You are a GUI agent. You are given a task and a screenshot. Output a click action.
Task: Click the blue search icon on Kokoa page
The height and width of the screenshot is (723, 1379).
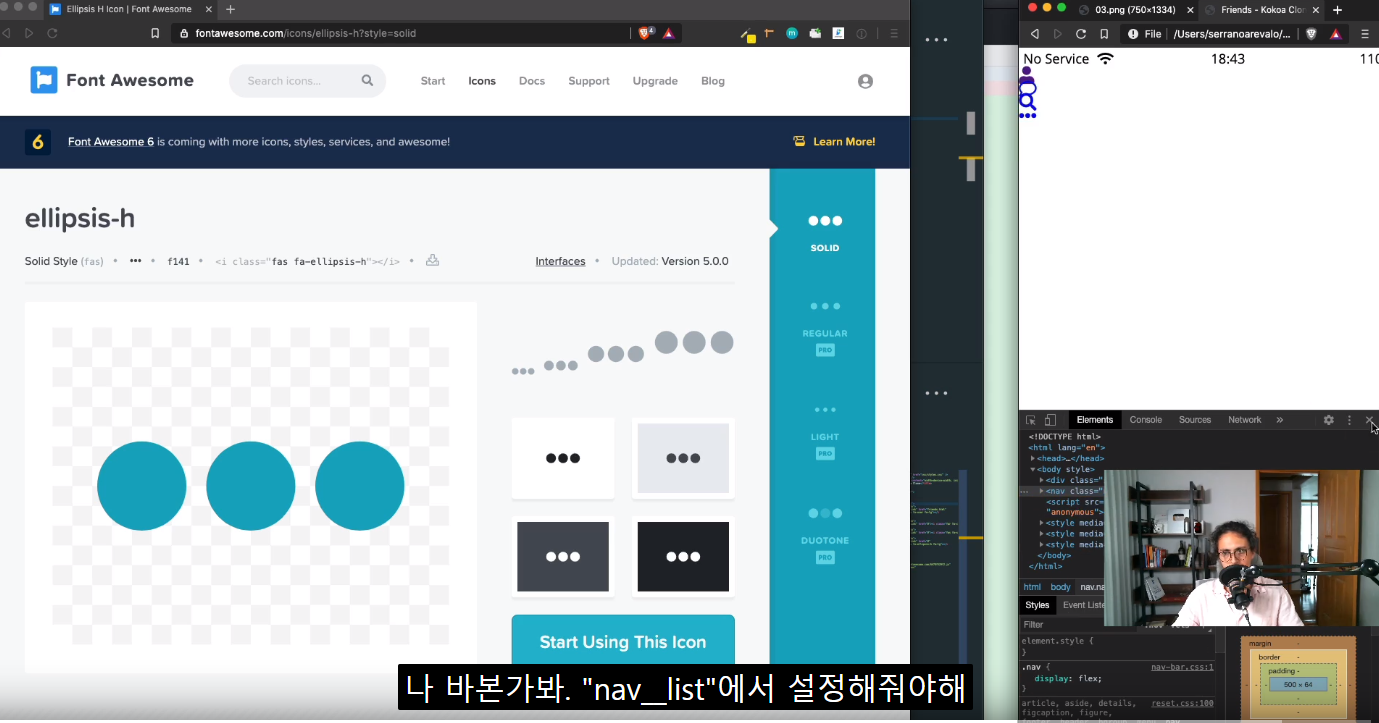[x=1027, y=102]
